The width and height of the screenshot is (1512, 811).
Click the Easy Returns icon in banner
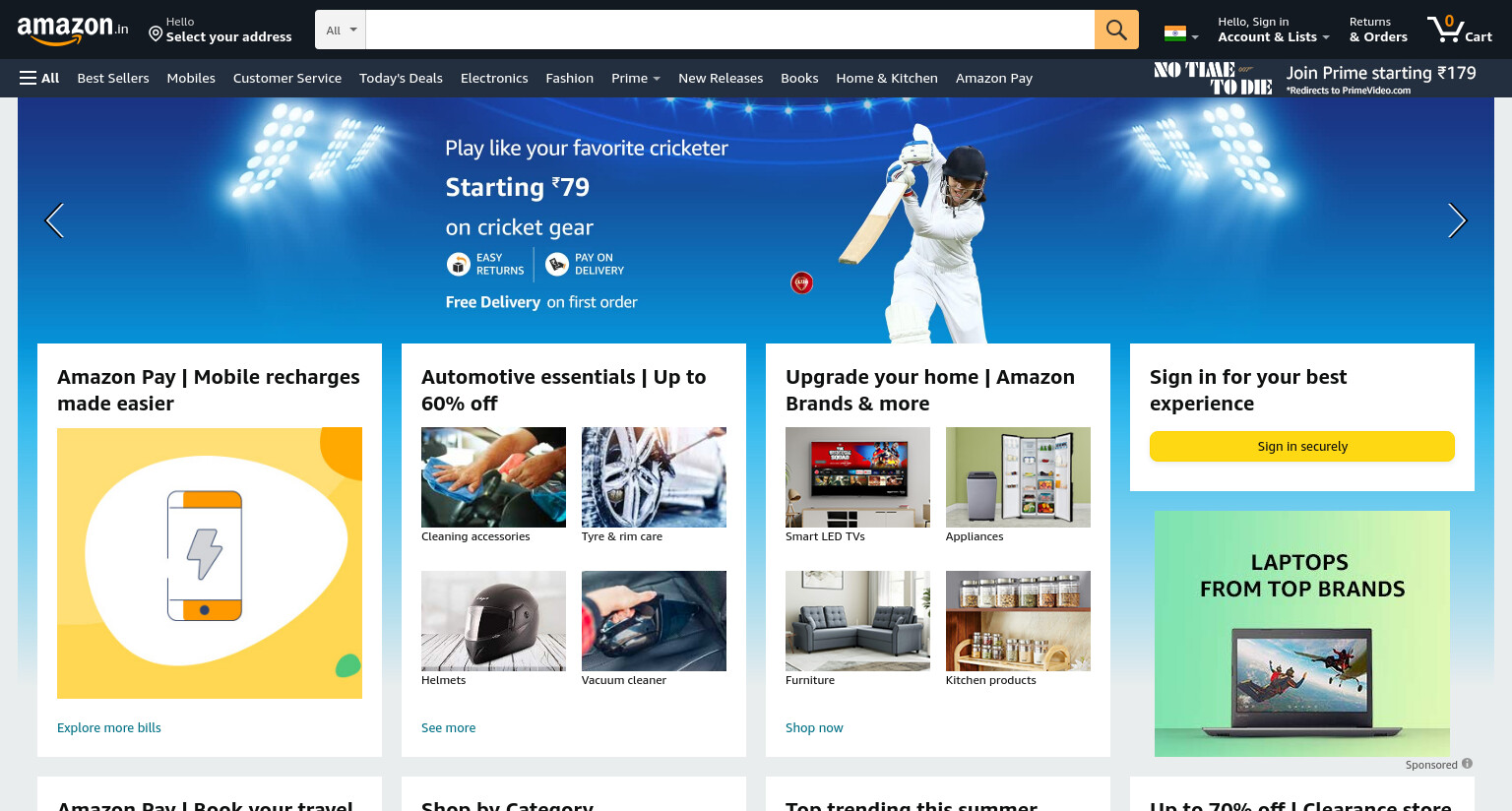pyautogui.click(x=459, y=264)
